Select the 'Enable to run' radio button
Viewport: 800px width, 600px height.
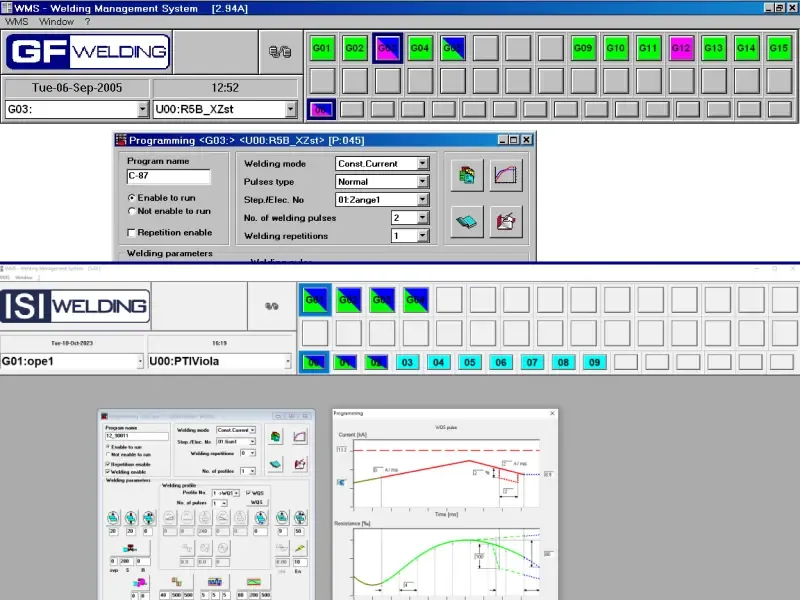pos(132,198)
